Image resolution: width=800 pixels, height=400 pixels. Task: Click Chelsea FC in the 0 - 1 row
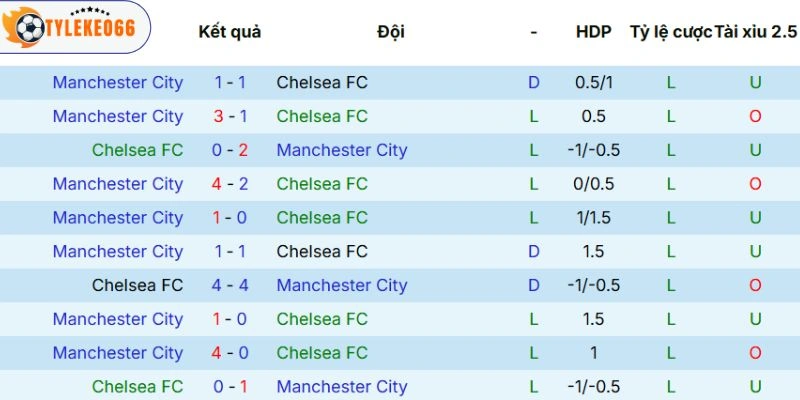138,386
